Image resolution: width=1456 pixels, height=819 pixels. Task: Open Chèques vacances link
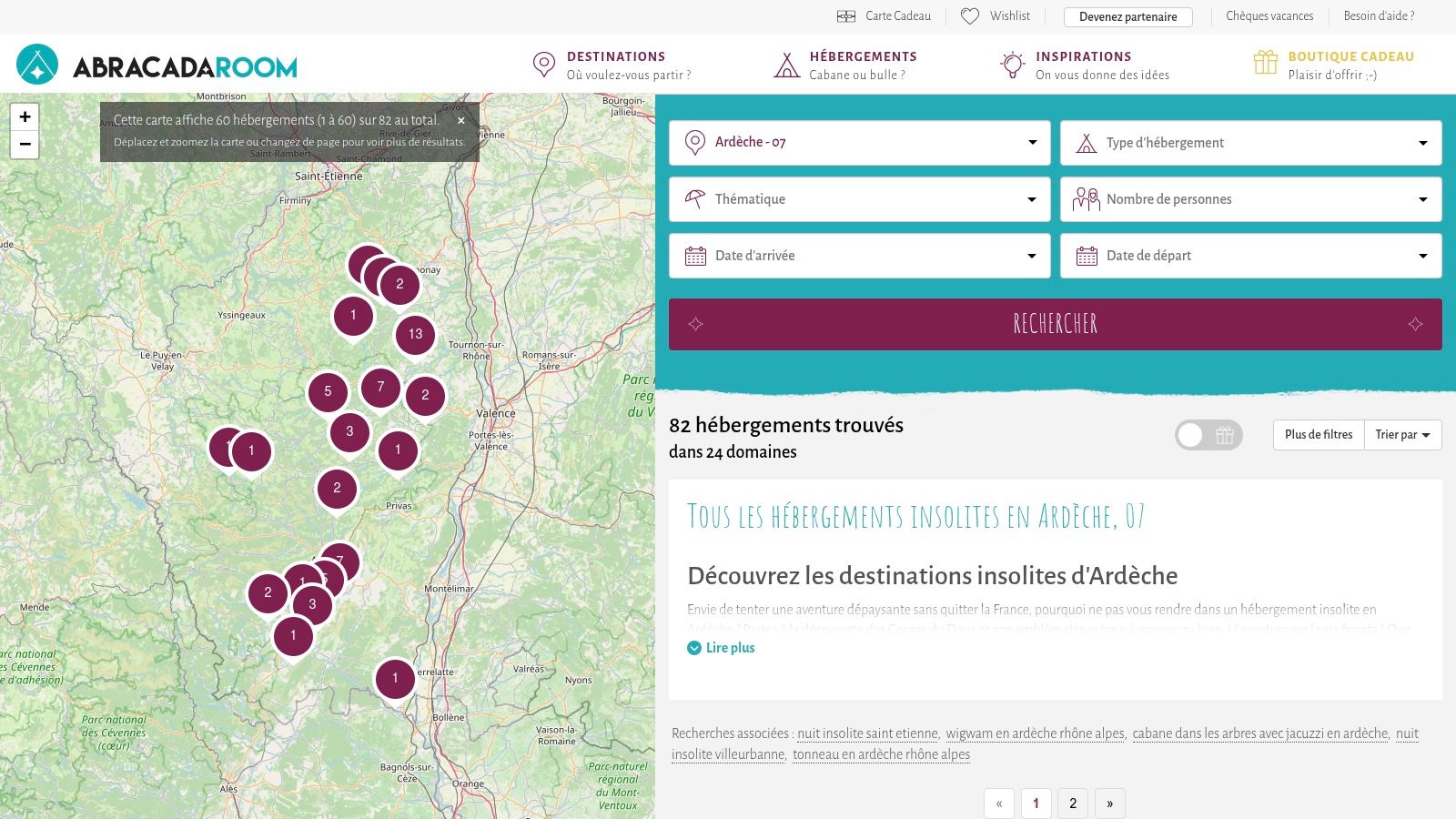1269,16
